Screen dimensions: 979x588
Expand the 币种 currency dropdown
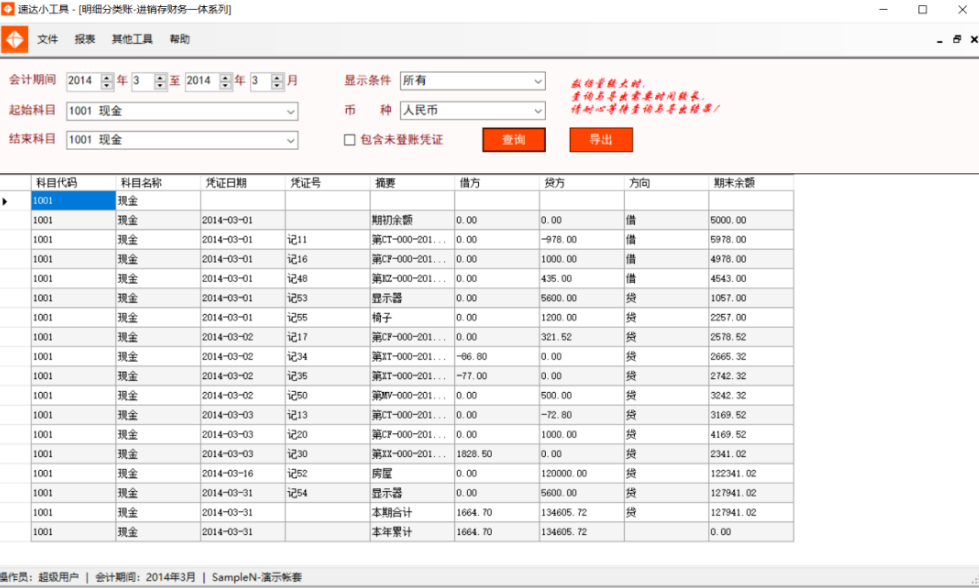coord(537,111)
